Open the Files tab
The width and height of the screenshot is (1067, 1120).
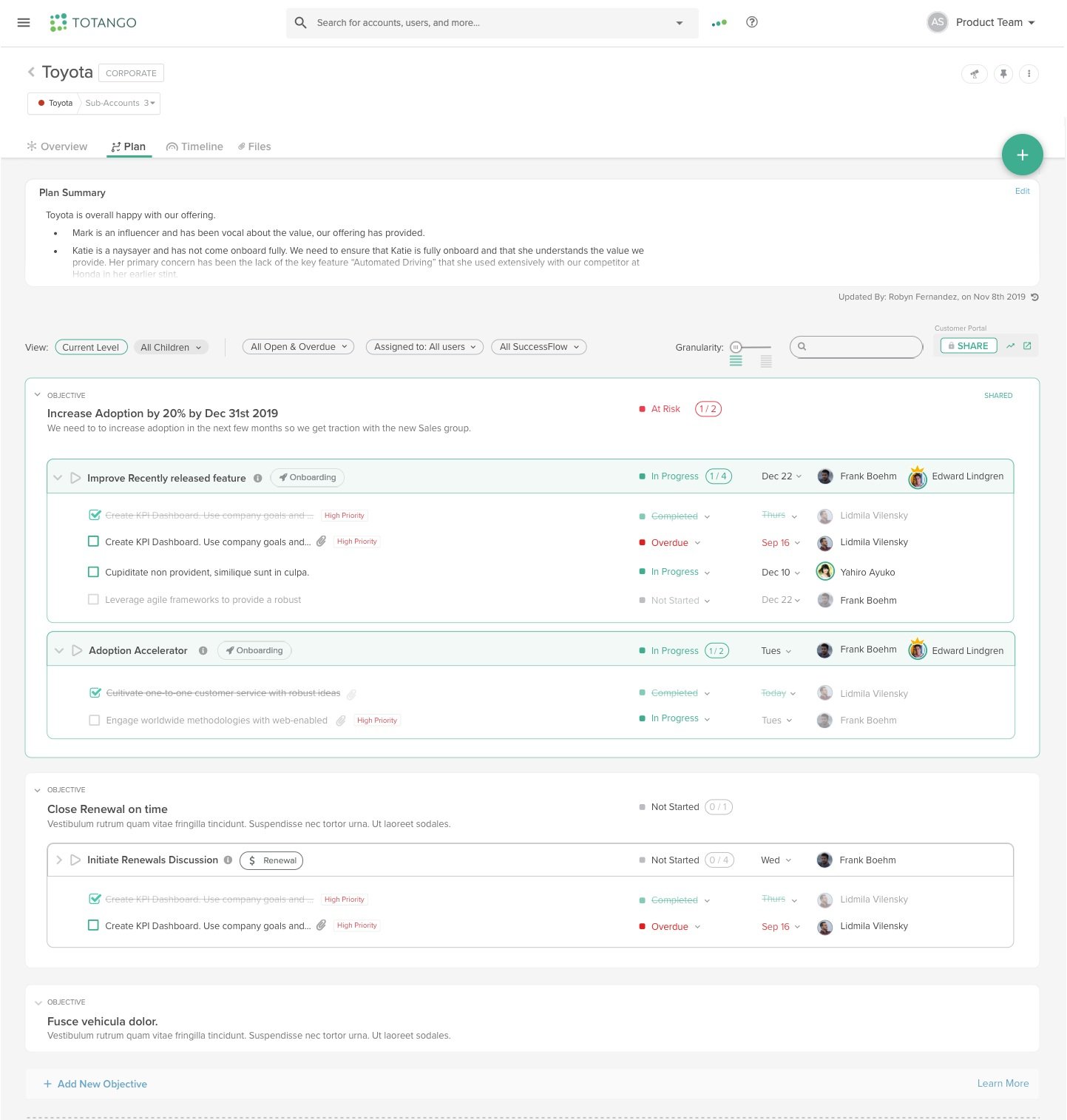254,146
